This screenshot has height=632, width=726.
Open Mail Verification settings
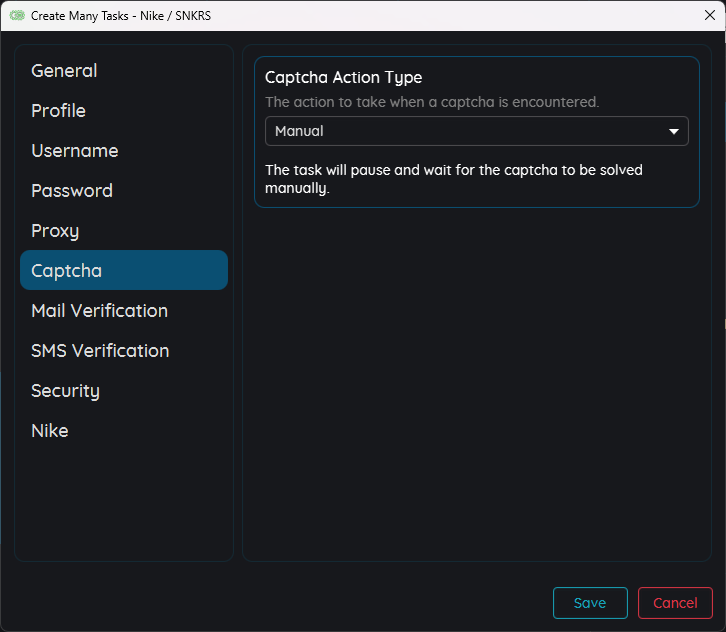(99, 311)
